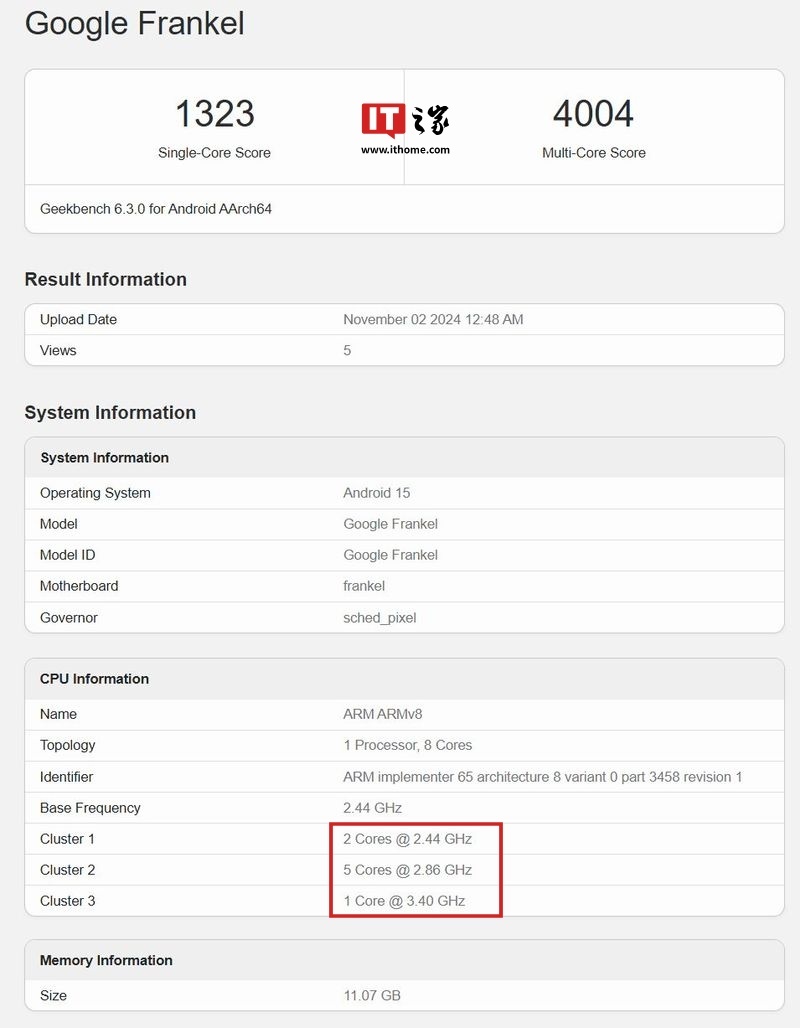Select the upload date November 02 2024 value
Image resolution: width=800 pixels, height=1028 pixels.
tap(433, 320)
